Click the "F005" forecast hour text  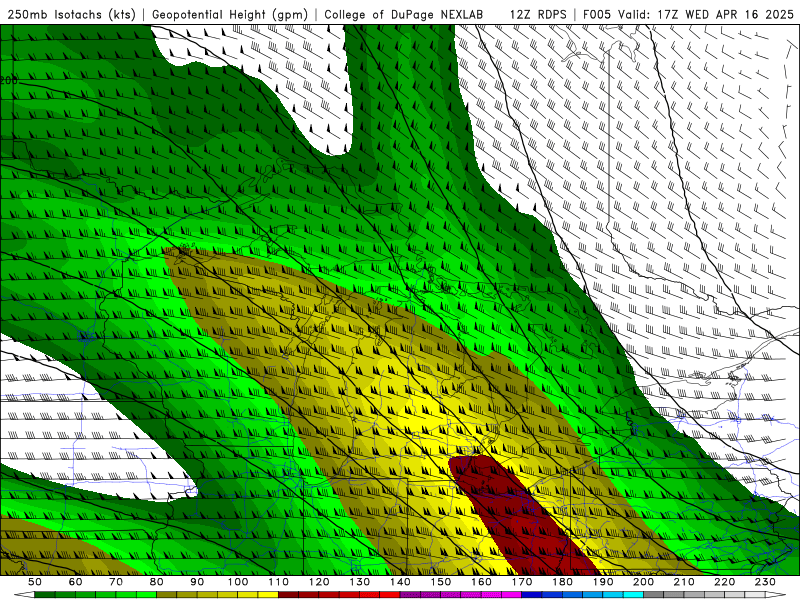click(x=597, y=15)
